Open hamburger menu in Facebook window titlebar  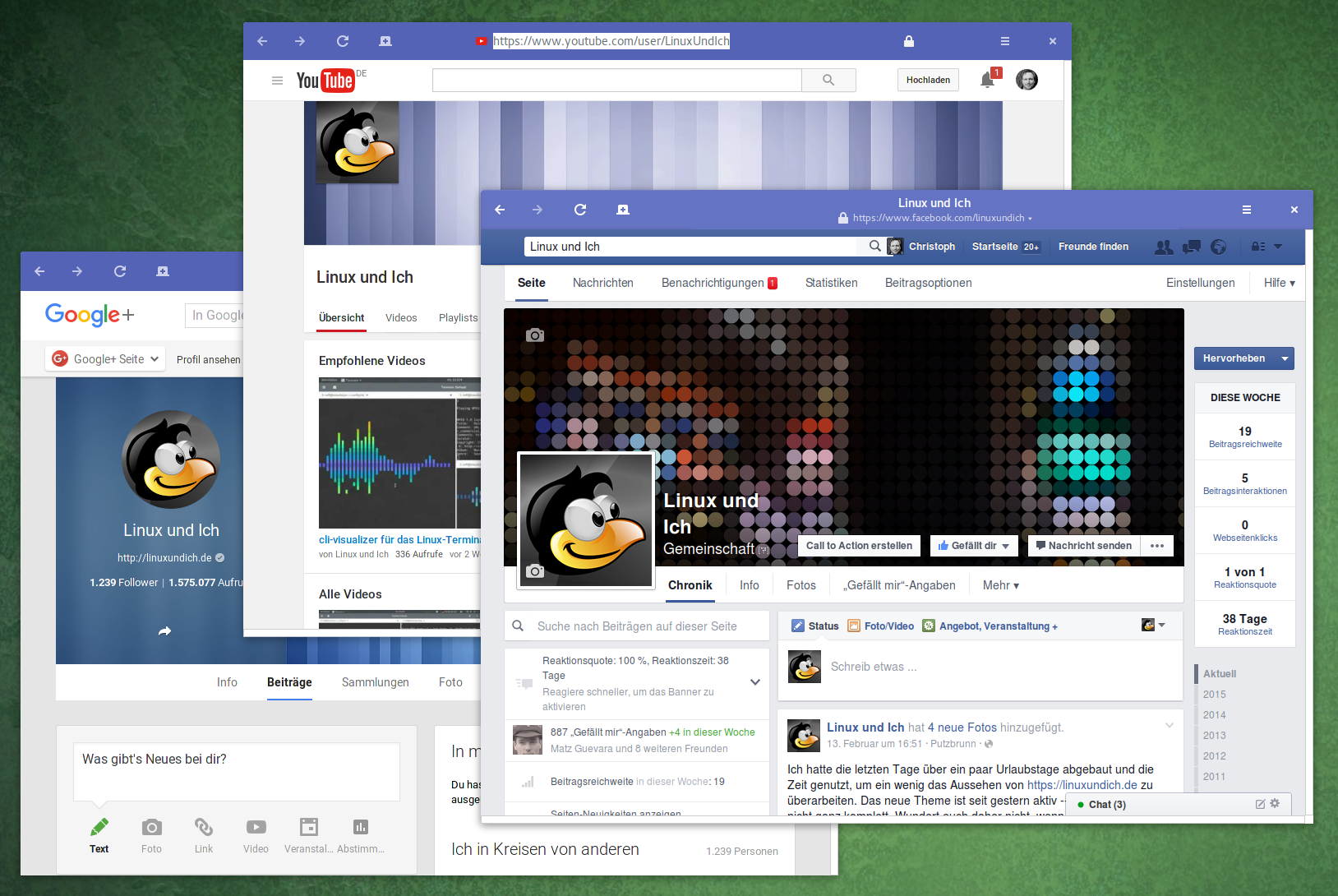[1247, 210]
